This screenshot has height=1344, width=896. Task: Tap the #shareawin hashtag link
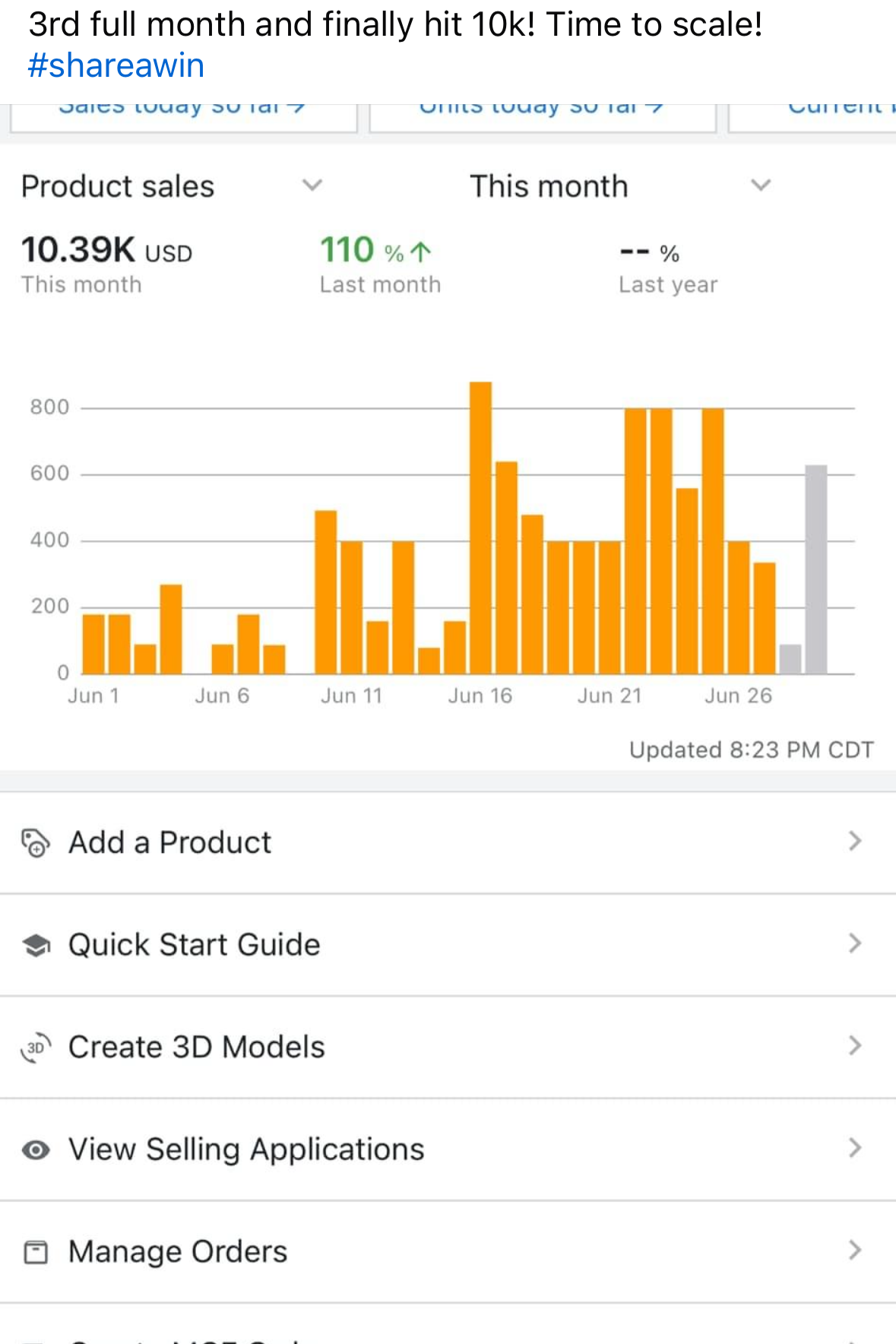(x=116, y=66)
